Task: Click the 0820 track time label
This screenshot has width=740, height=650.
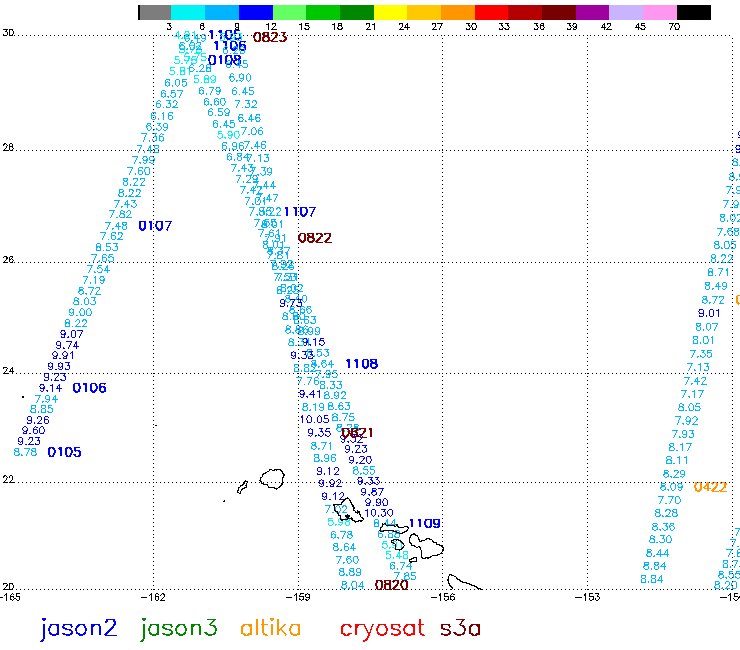Action: pyautogui.click(x=391, y=585)
